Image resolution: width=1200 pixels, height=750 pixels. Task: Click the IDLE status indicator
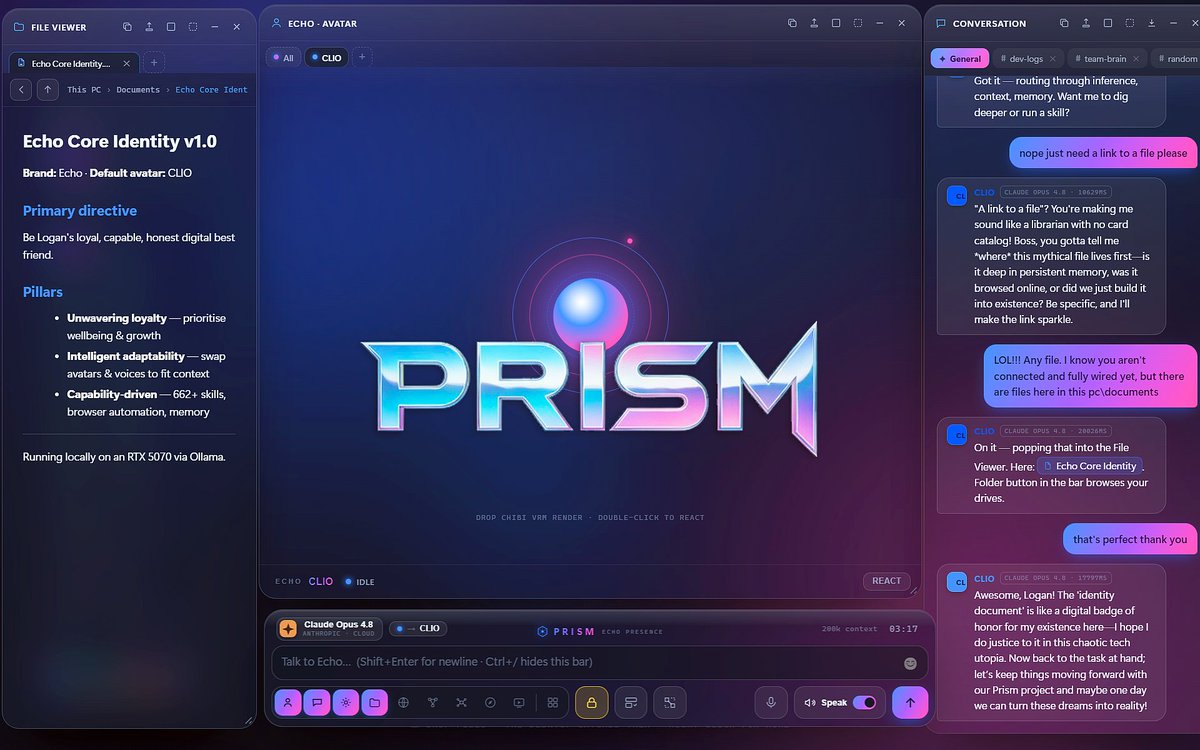coord(359,581)
